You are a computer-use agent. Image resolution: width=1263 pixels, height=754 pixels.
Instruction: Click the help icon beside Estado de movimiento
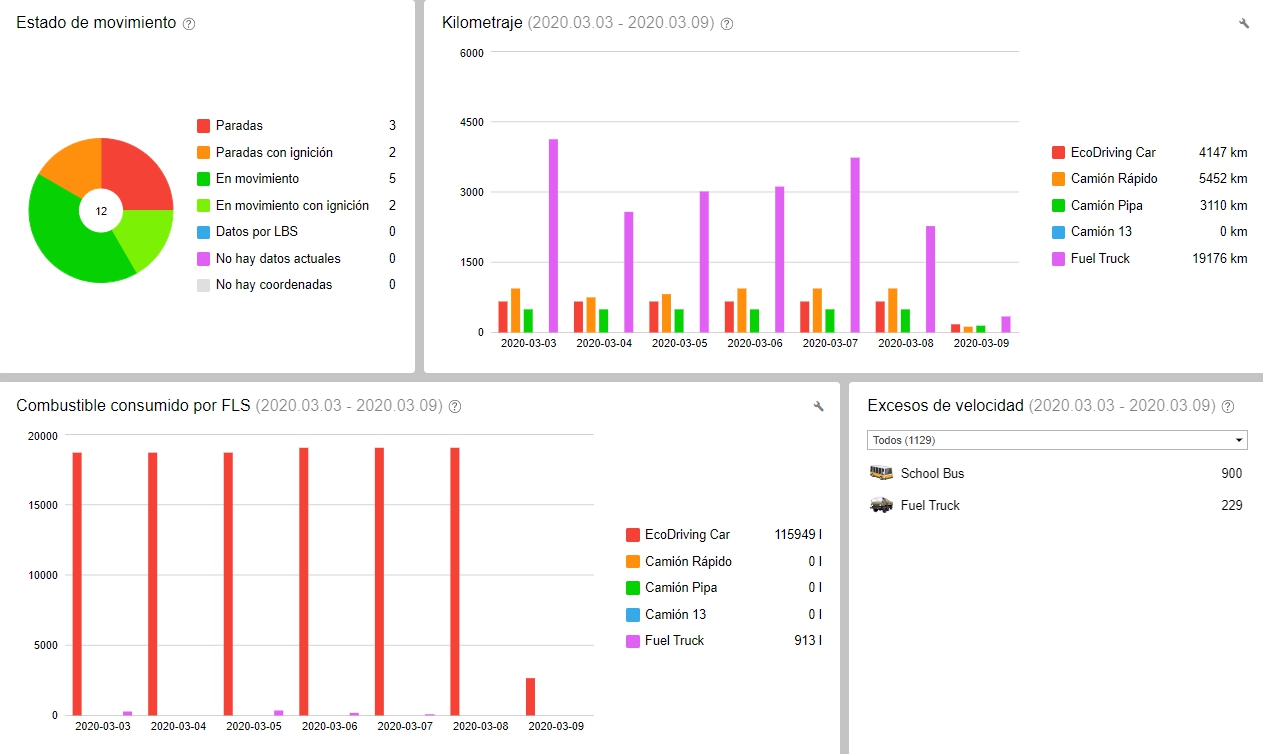(189, 24)
